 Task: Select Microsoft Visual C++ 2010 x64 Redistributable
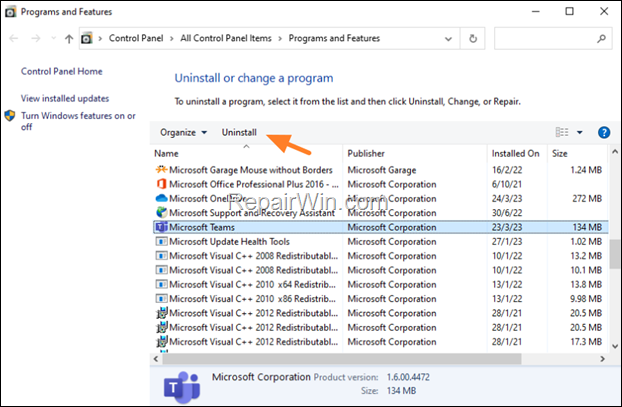click(x=252, y=284)
